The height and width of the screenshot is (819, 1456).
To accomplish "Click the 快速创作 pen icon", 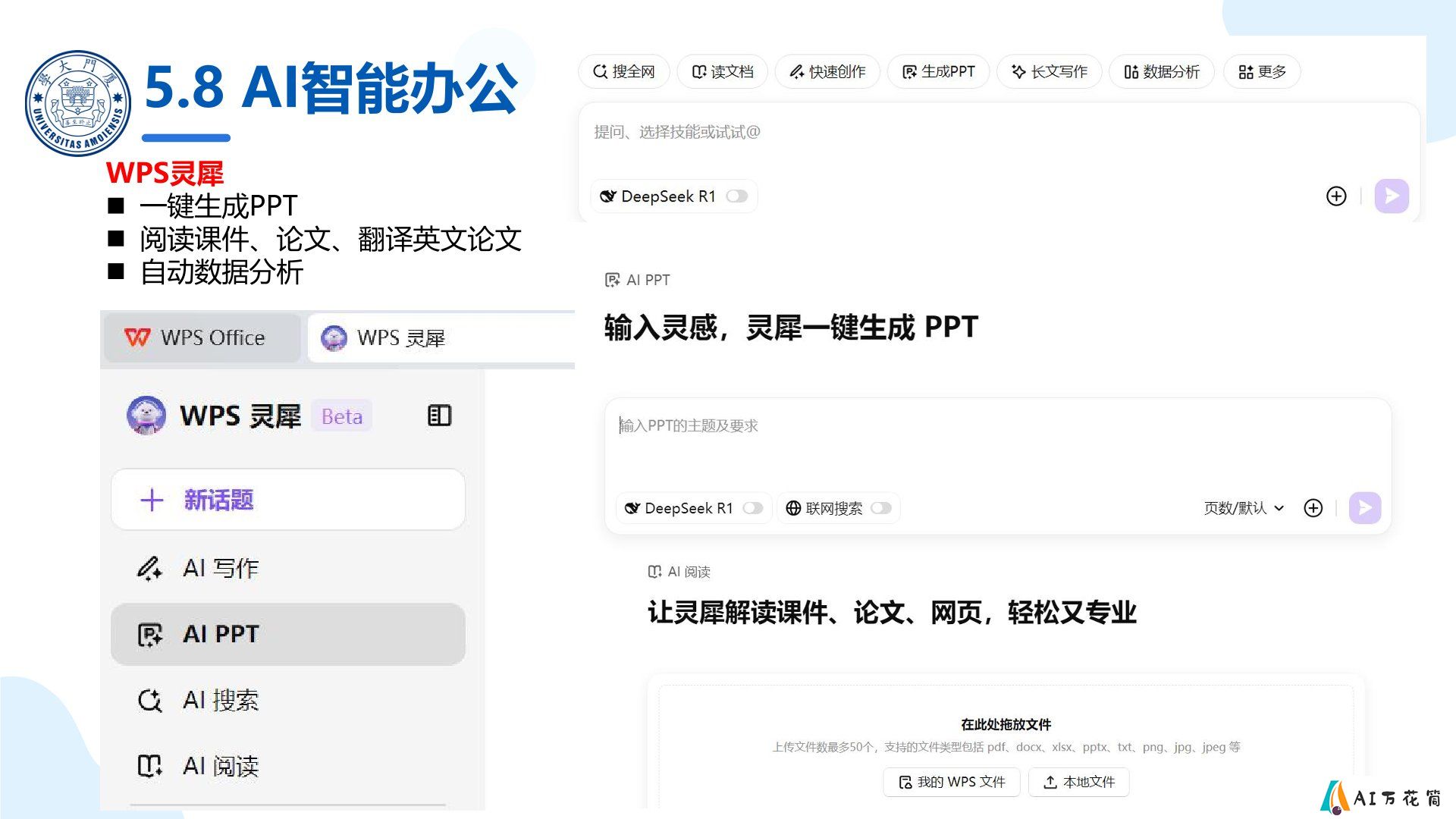I will (797, 71).
